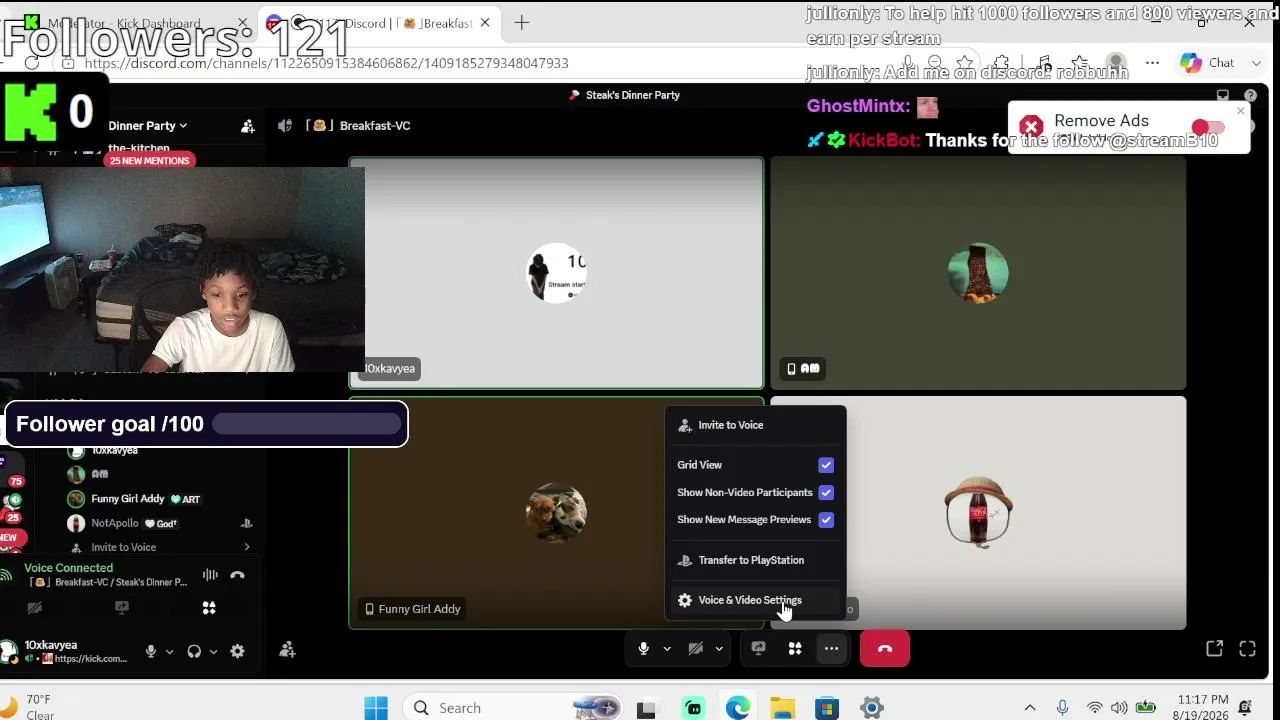Open Copilot Chat in the browser toolbar
The image size is (1280, 720).
coord(1207,63)
